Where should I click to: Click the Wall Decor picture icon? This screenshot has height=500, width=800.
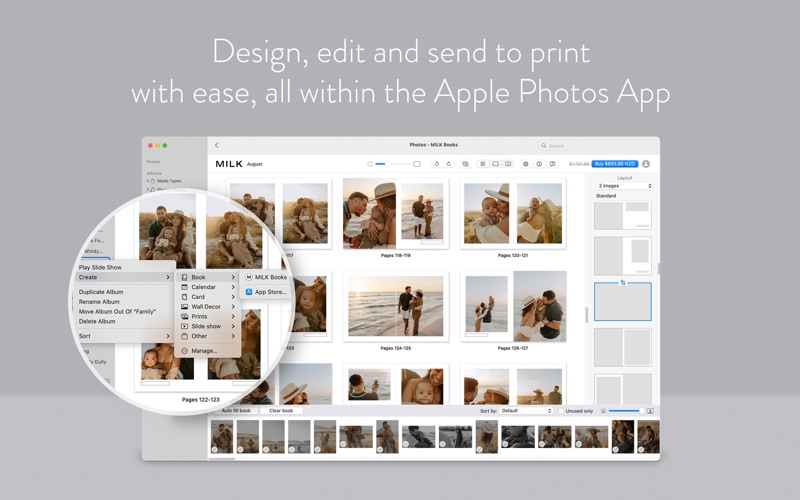tap(185, 307)
